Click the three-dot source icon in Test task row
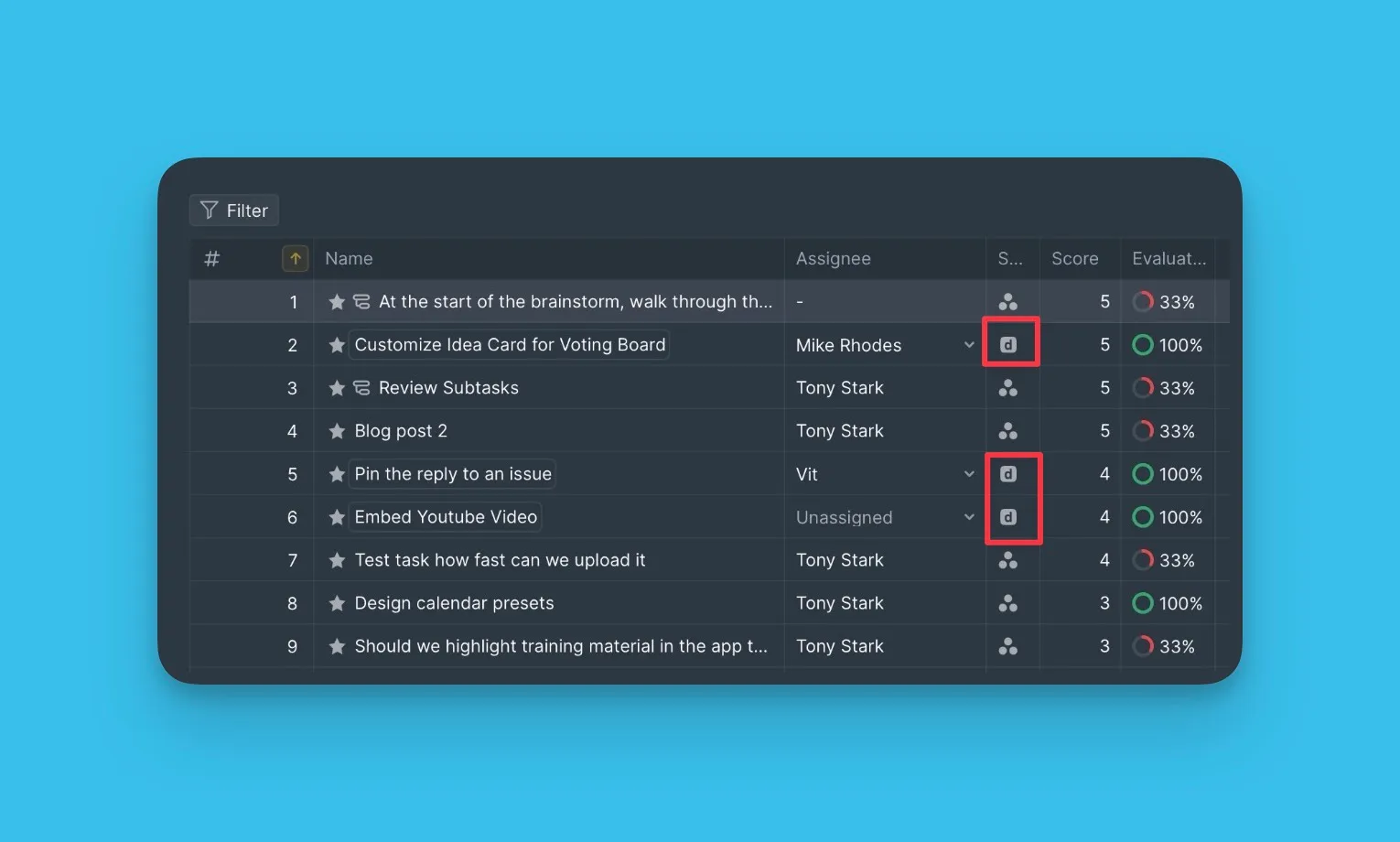Screen dimensions: 1400x842 pos(1007,560)
